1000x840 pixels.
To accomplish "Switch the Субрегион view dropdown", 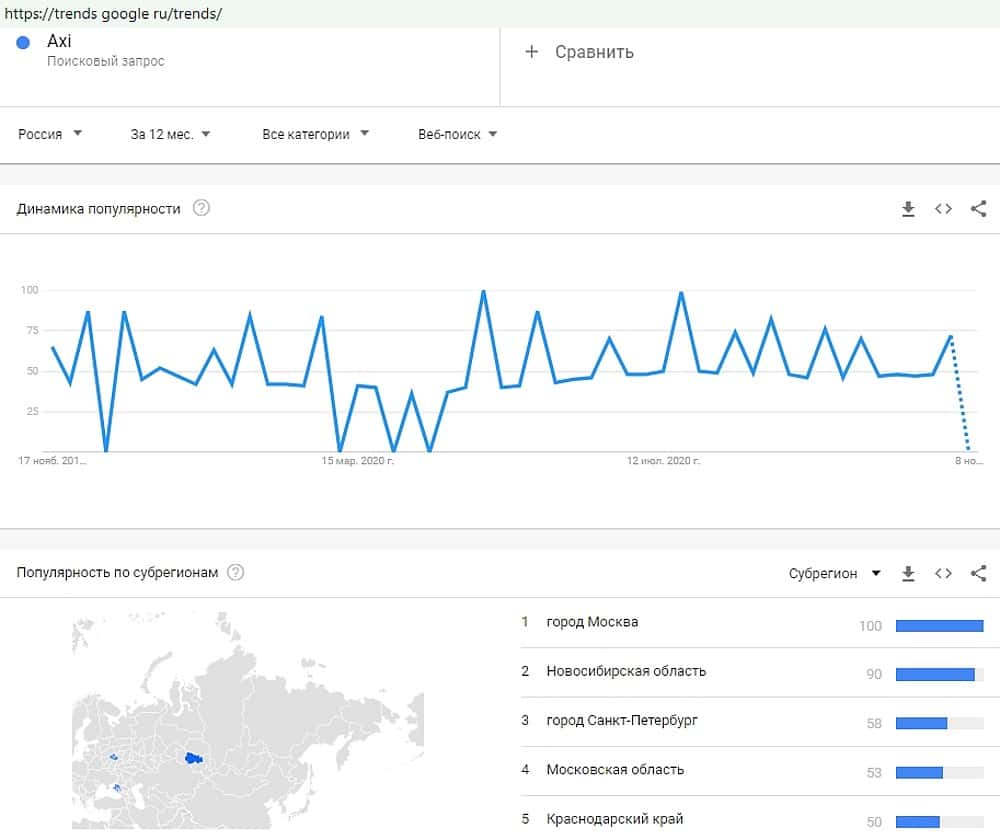I will pyautogui.click(x=834, y=573).
